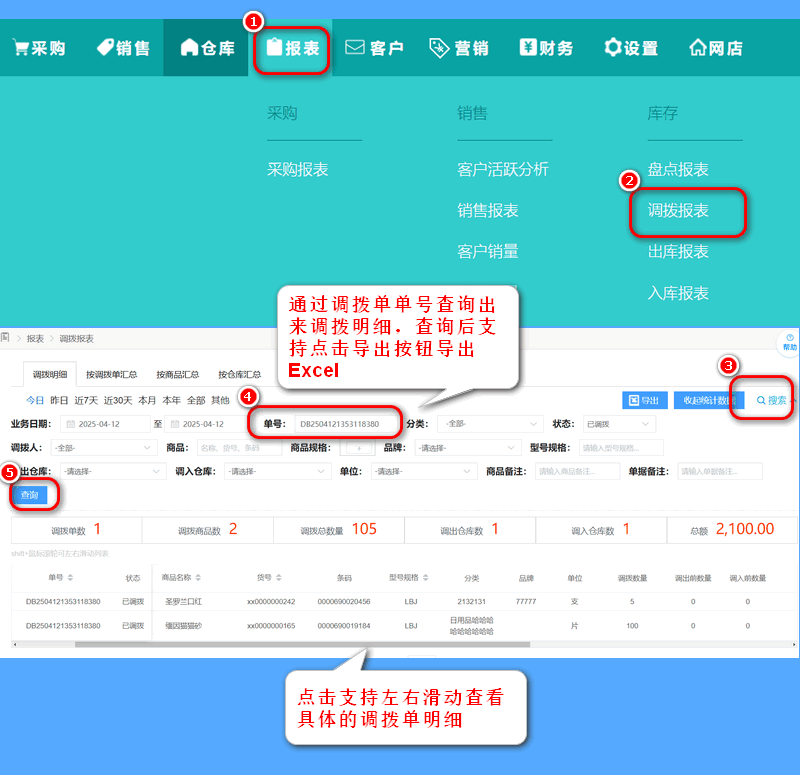The width and height of the screenshot is (800, 775).
Task: Open the 营销 top menu
Action: point(459,48)
